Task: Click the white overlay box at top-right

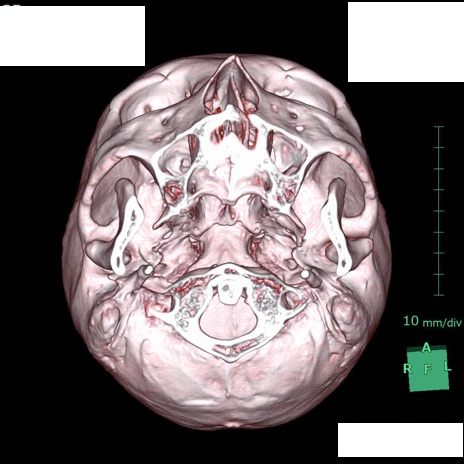Action: point(406,42)
